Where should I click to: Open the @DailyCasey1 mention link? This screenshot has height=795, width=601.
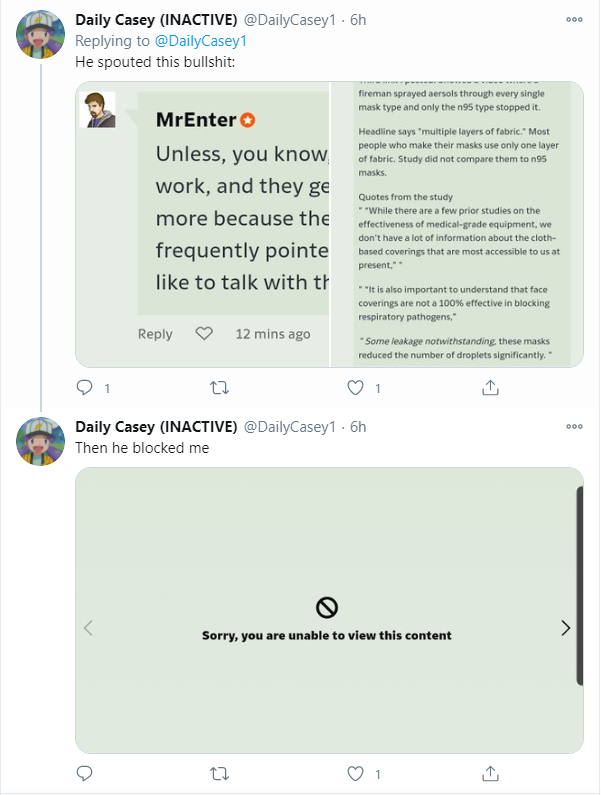[199, 41]
